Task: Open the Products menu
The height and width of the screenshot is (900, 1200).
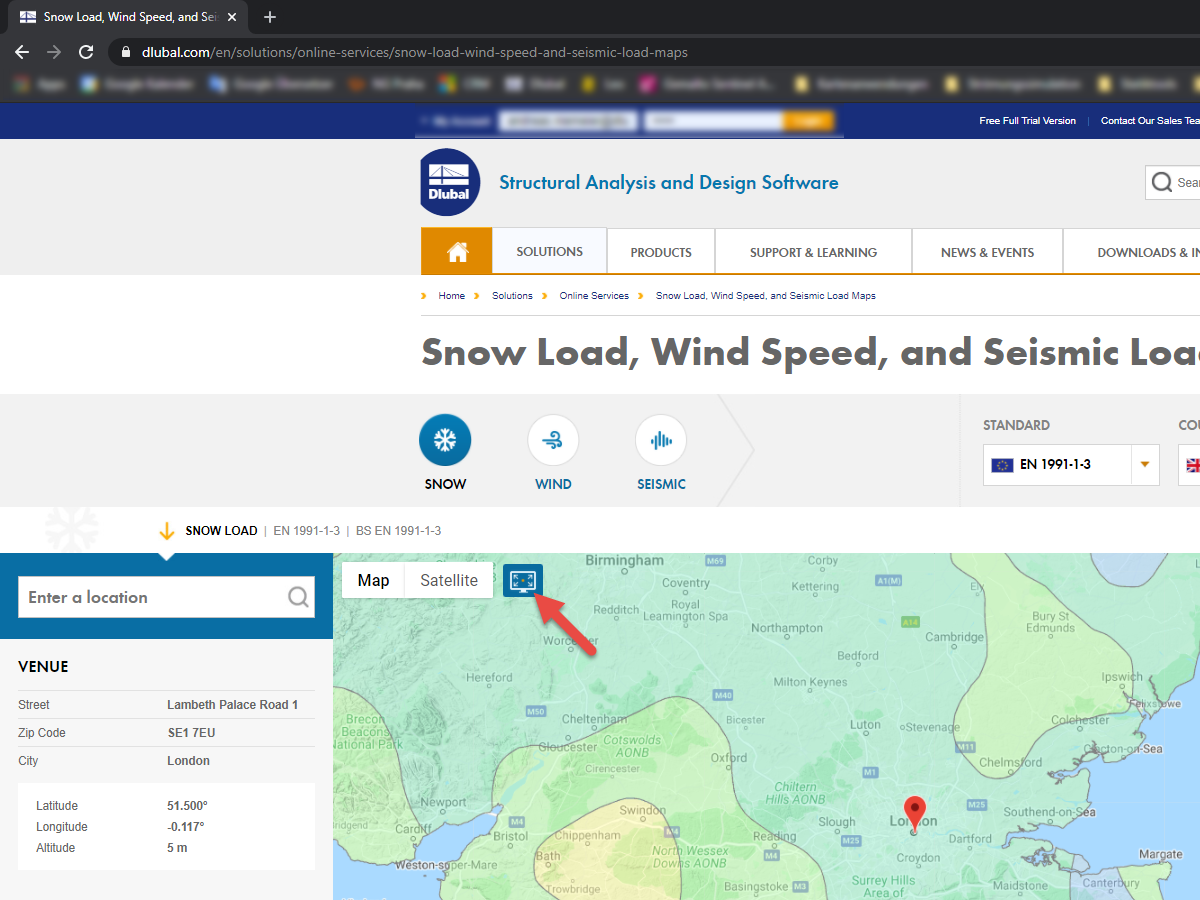Action: (661, 252)
